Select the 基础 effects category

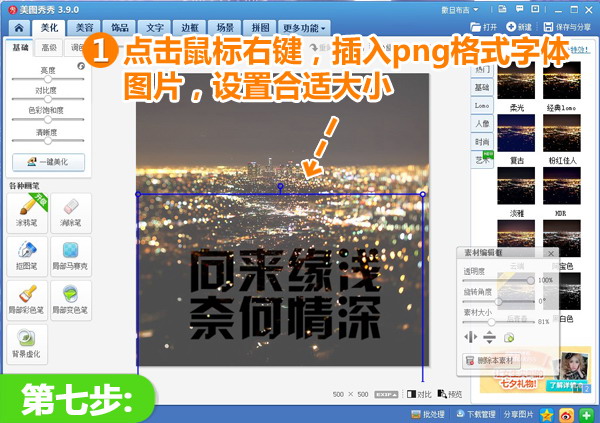coord(482,87)
